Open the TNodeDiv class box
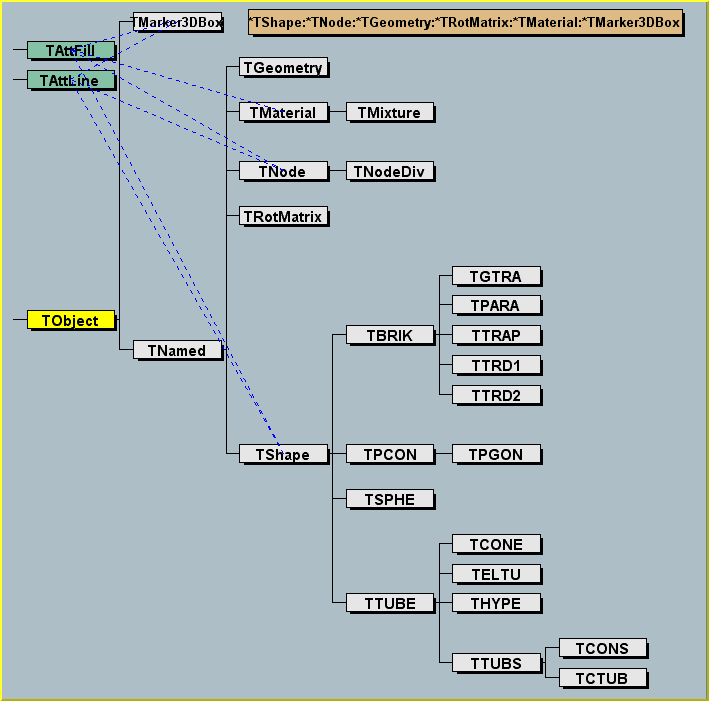The height and width of the screenshot is (701, 709). [x=390, y=171]
